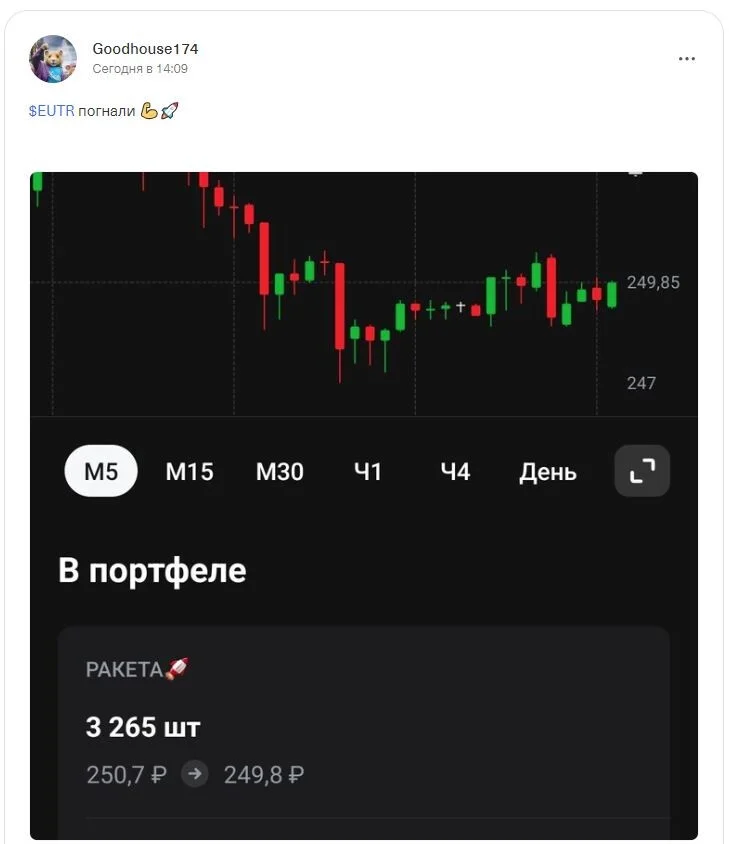
Task: Select the Ч4 four-hour timeframe
Action: [x=455, y=472]
